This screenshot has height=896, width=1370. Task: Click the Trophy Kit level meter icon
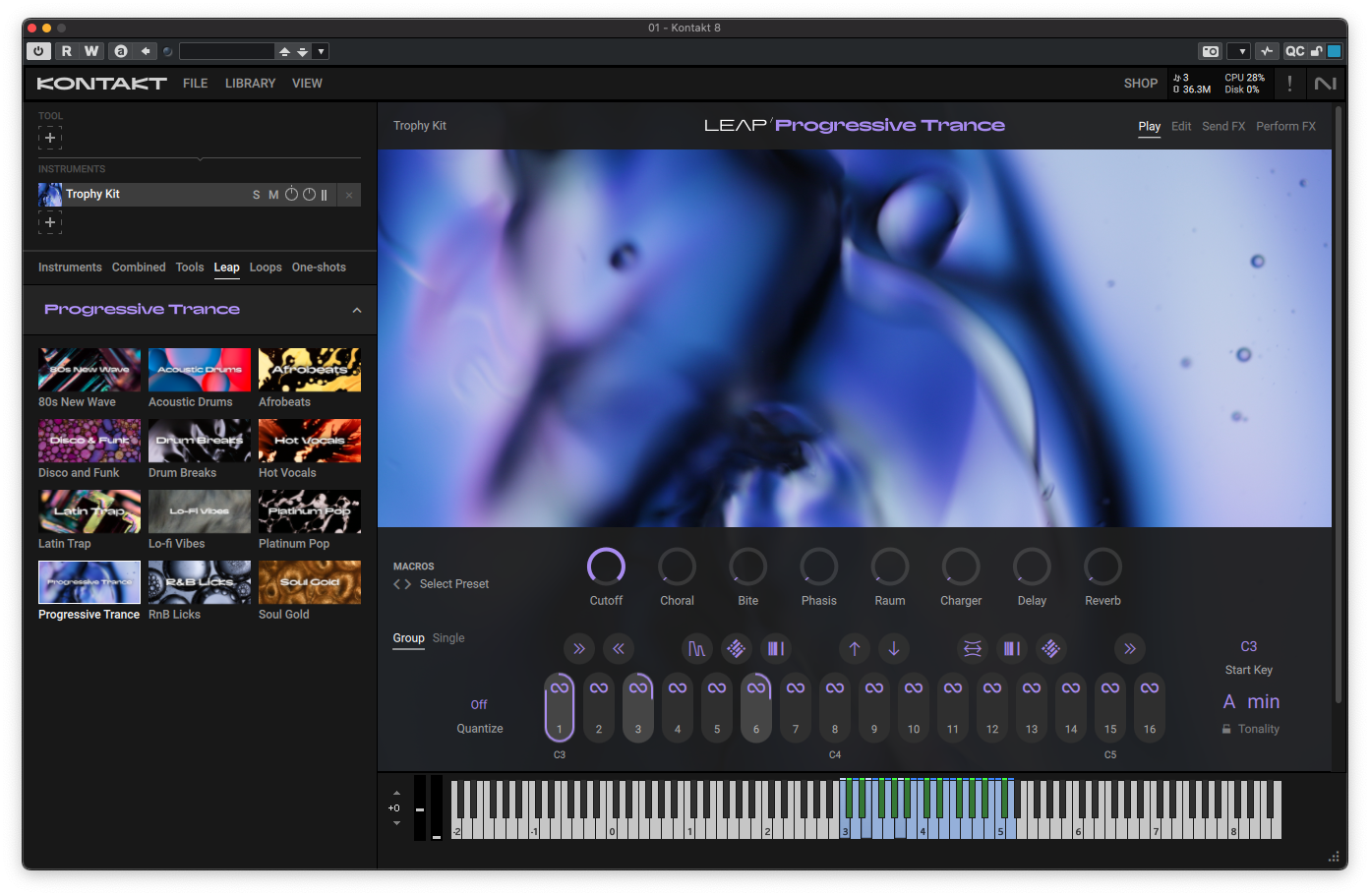click(x=324, y=195)
